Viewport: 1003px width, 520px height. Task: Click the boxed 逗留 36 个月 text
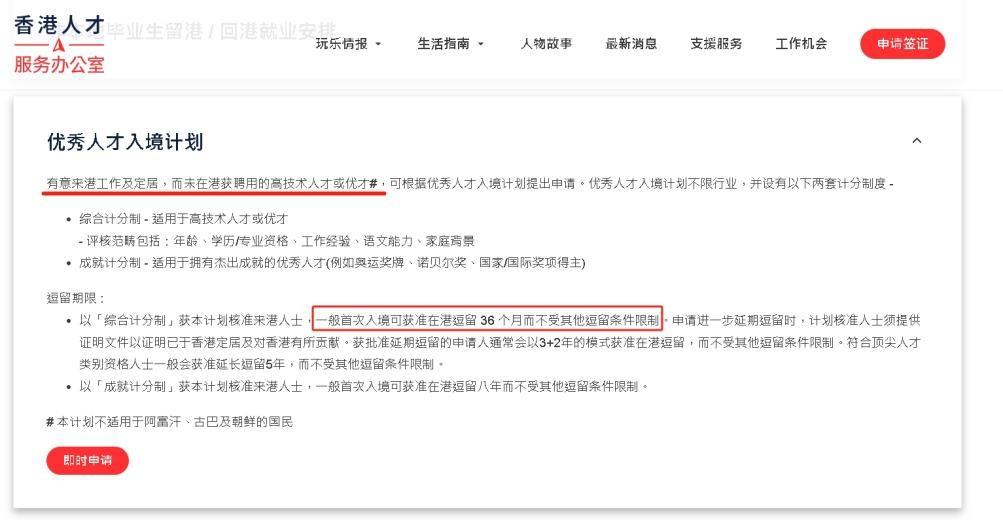pyautogui.click(x=487, y=320)
